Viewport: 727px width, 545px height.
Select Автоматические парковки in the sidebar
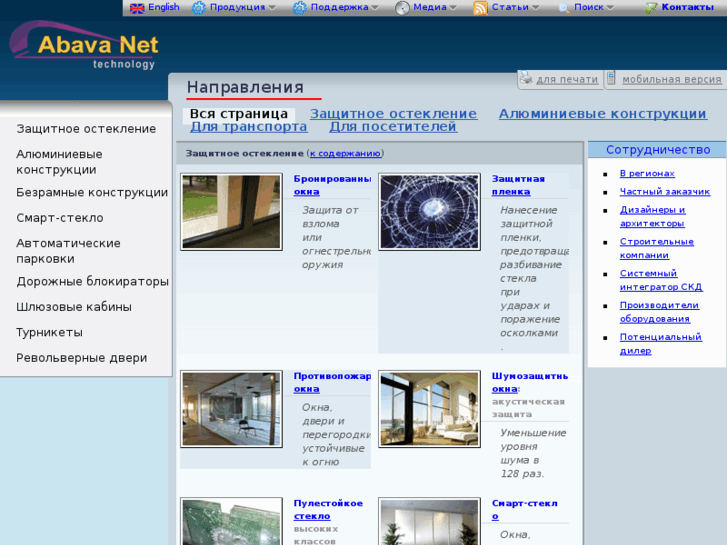(68, 251)
